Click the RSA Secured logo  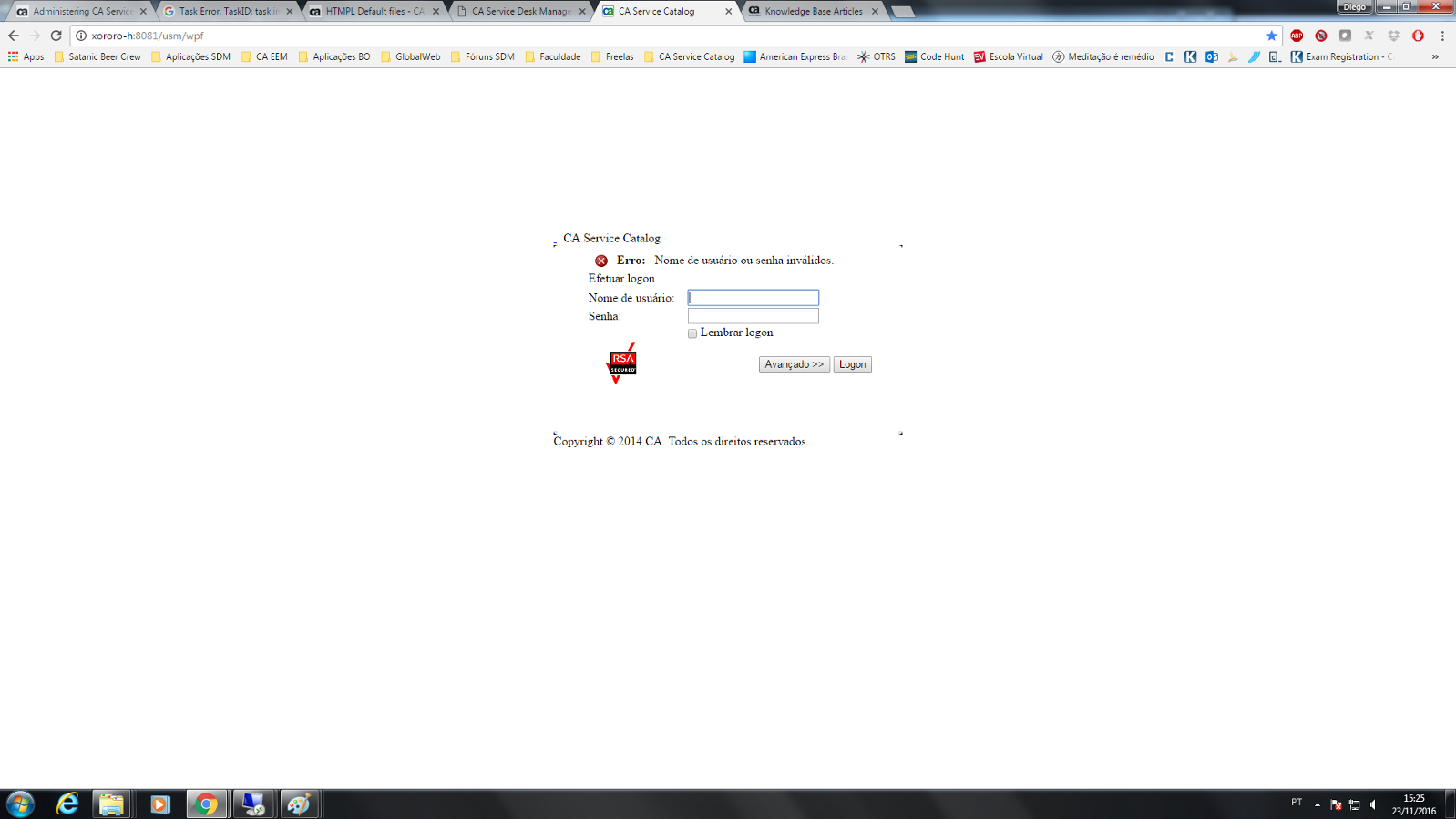(621, 363)
